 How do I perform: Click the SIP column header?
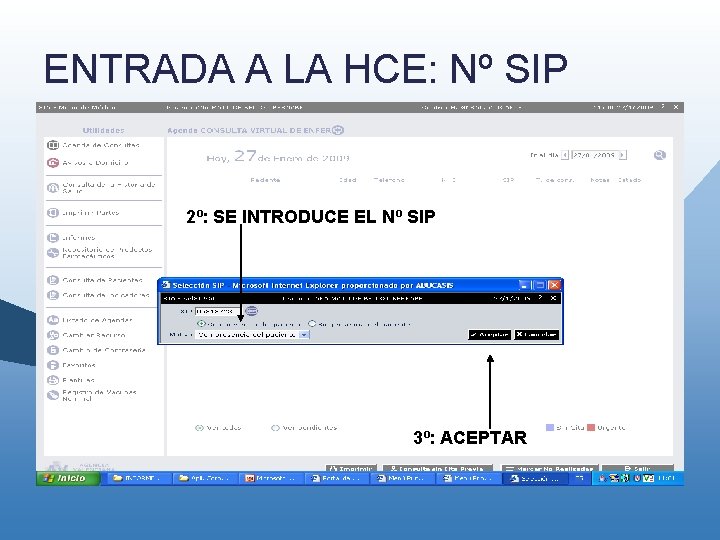pos(508,180)
